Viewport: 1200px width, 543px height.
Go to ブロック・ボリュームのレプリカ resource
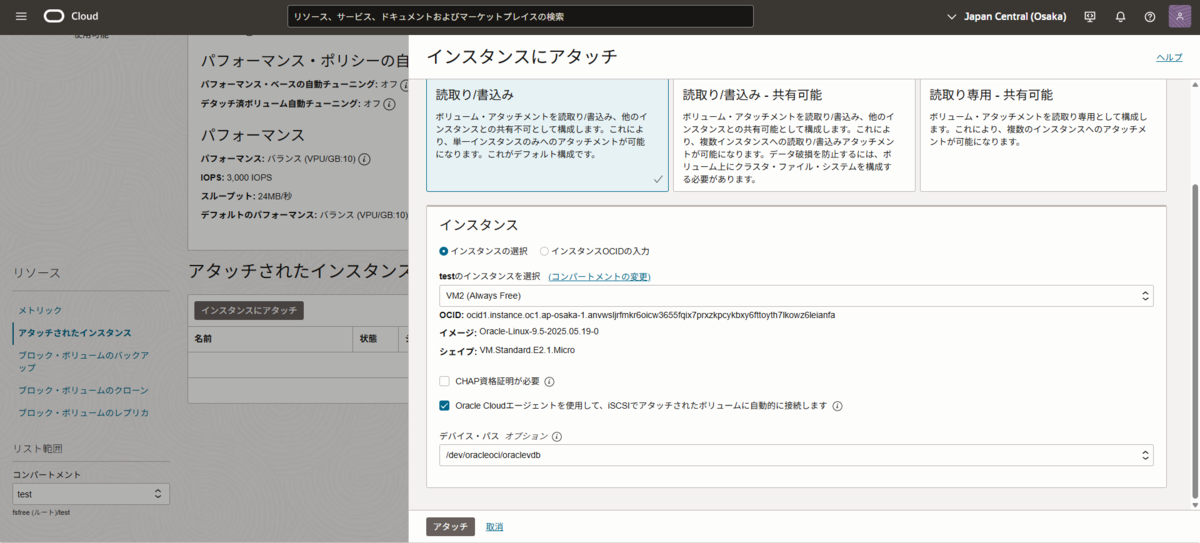point(83,412)
